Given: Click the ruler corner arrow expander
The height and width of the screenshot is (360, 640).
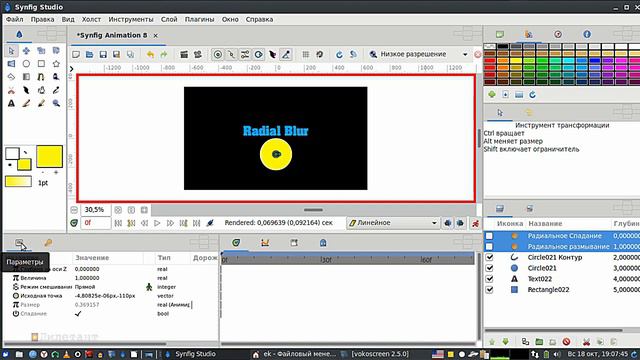Looking at the screenshot, I should tap(71, 69).
